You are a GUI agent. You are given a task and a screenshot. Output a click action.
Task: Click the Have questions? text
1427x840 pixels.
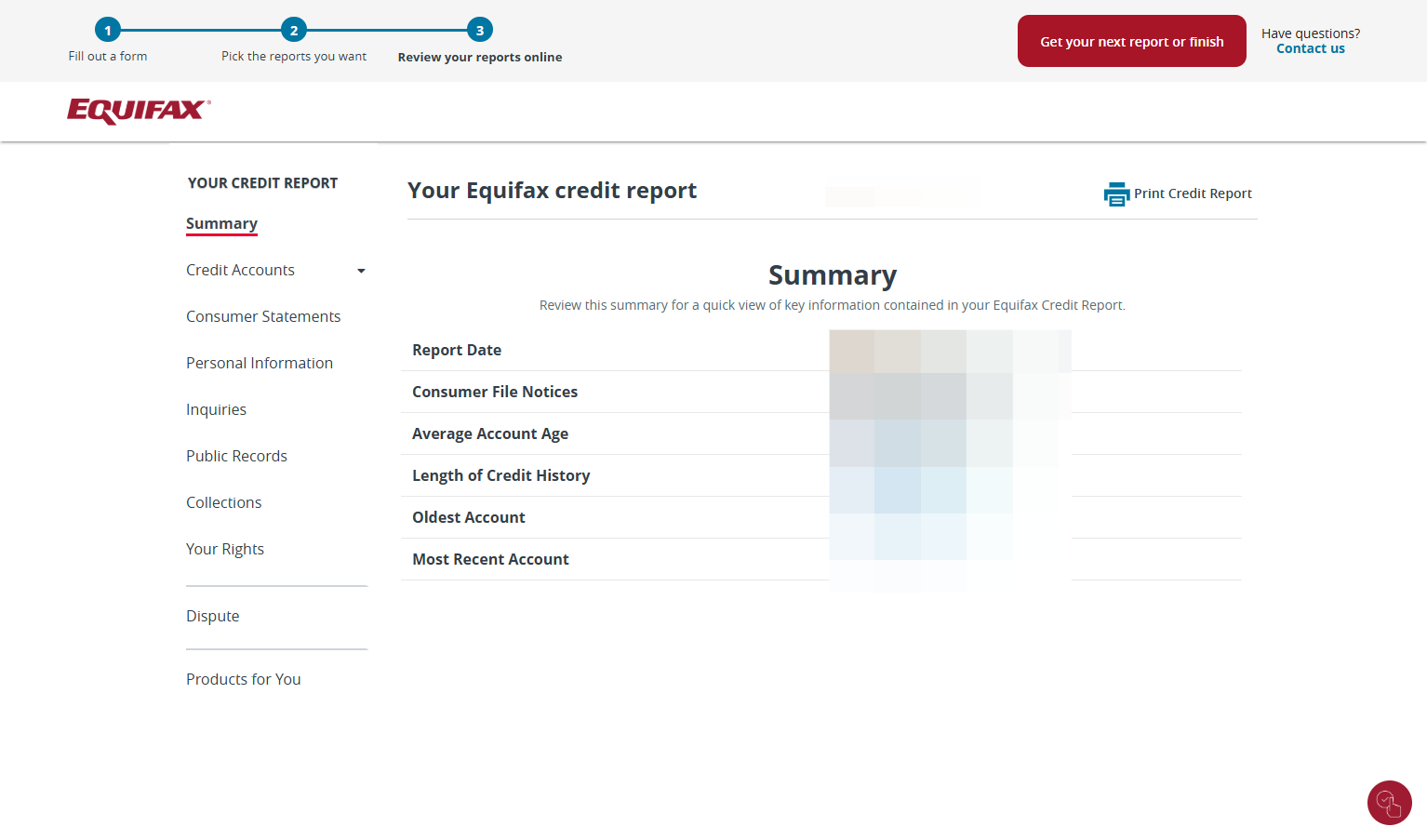(1311, 33)
